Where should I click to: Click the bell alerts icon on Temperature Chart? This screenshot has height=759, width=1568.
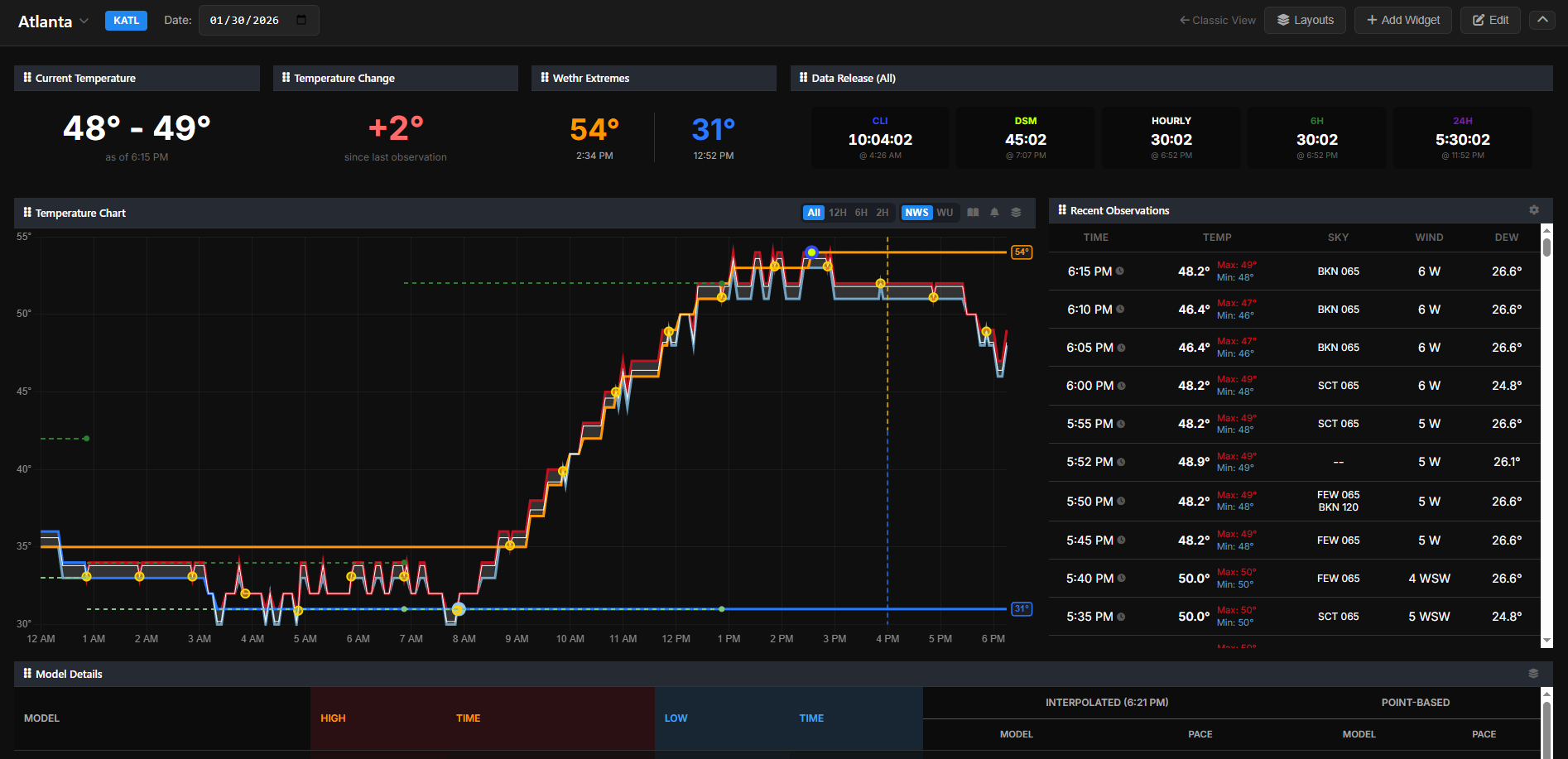coord(994,213)
